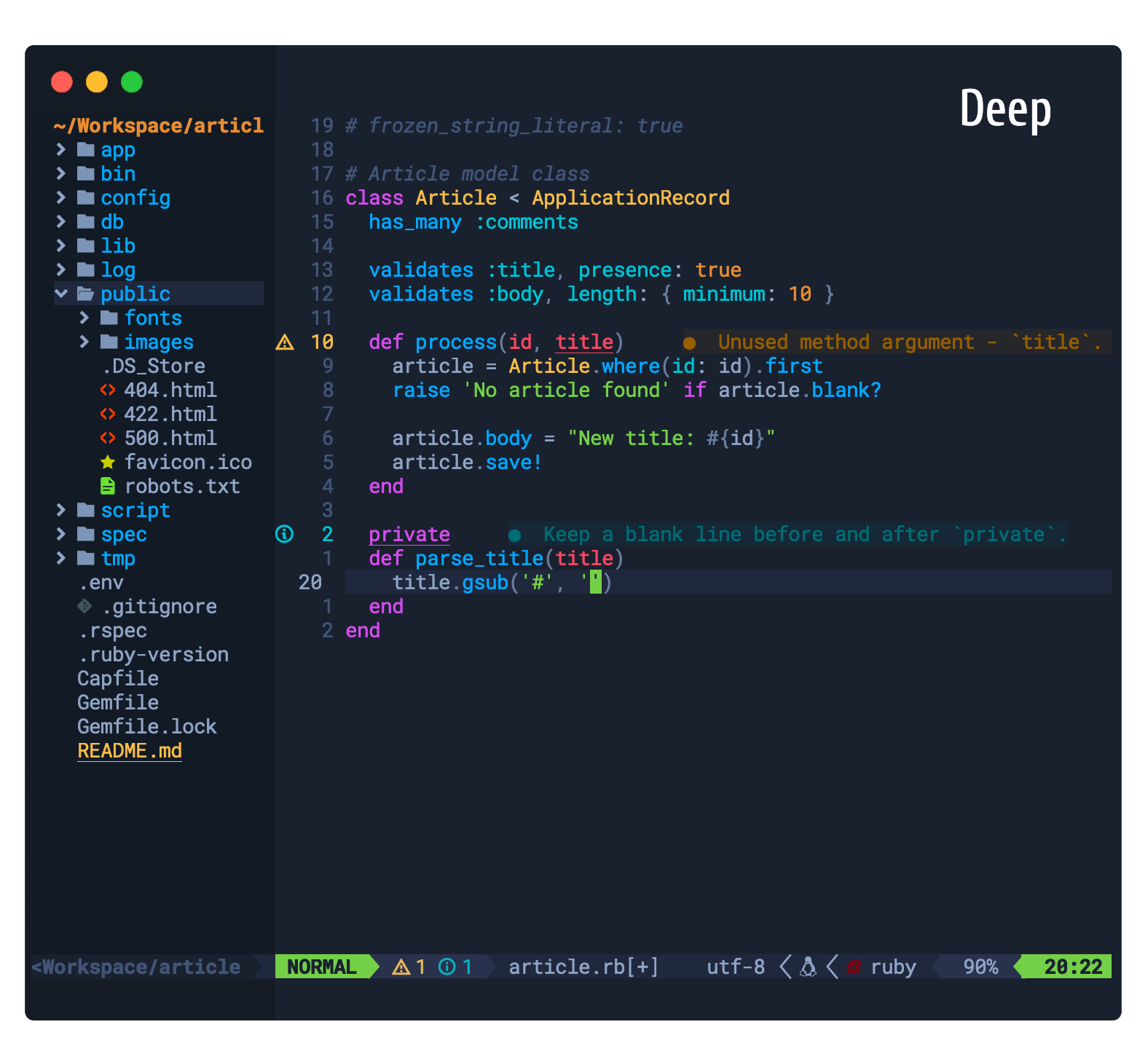This screenshot has height=1062, width=1148.
Task: Click the bin folder icon
Action: click(x=86, y=173)
